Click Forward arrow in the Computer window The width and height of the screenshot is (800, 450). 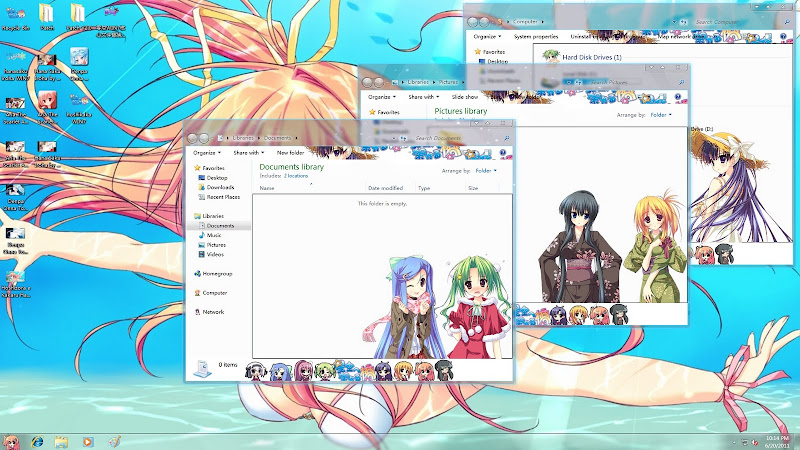(x=484, y=22)
